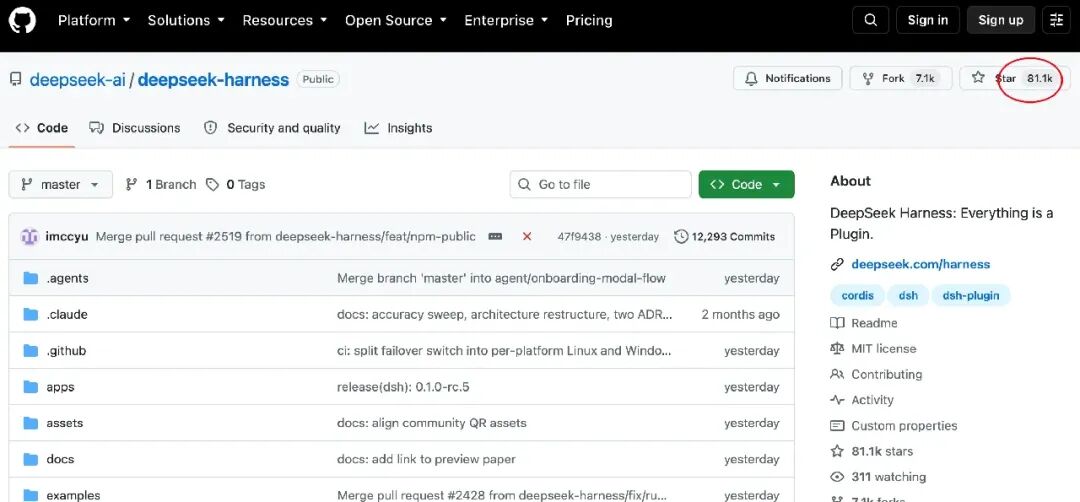Open the green Code dropdown
Image resolution: width=1080 pixels, height=502 pixels.
coord(747,185)
